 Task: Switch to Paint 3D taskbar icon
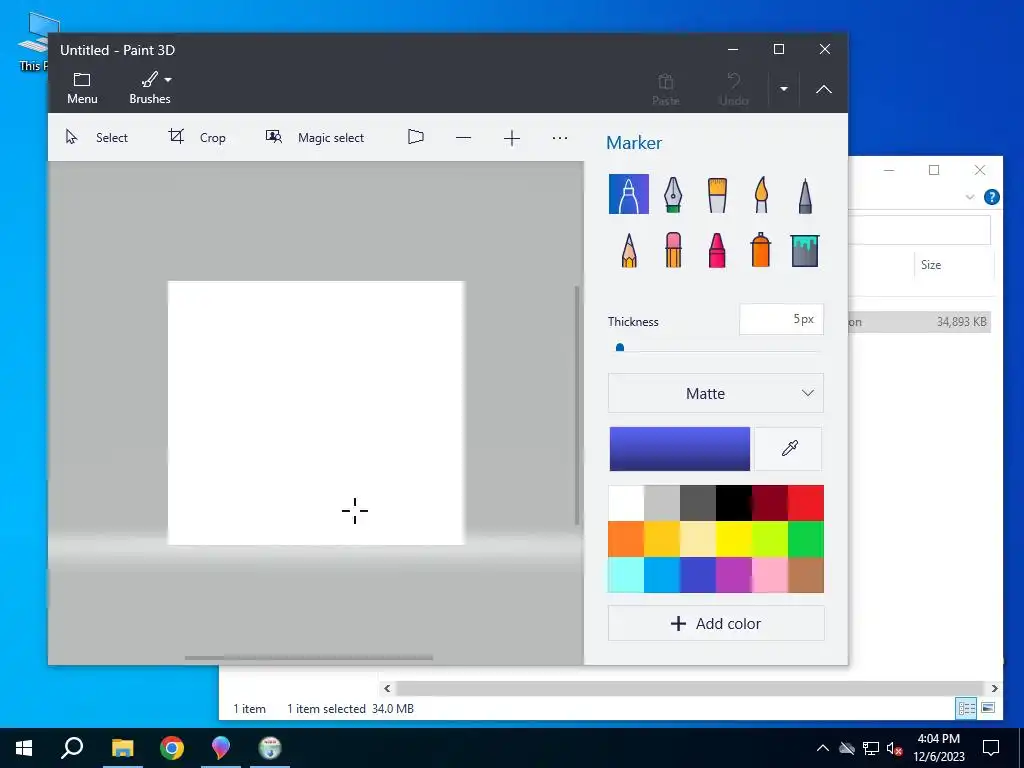pos(221,748)
